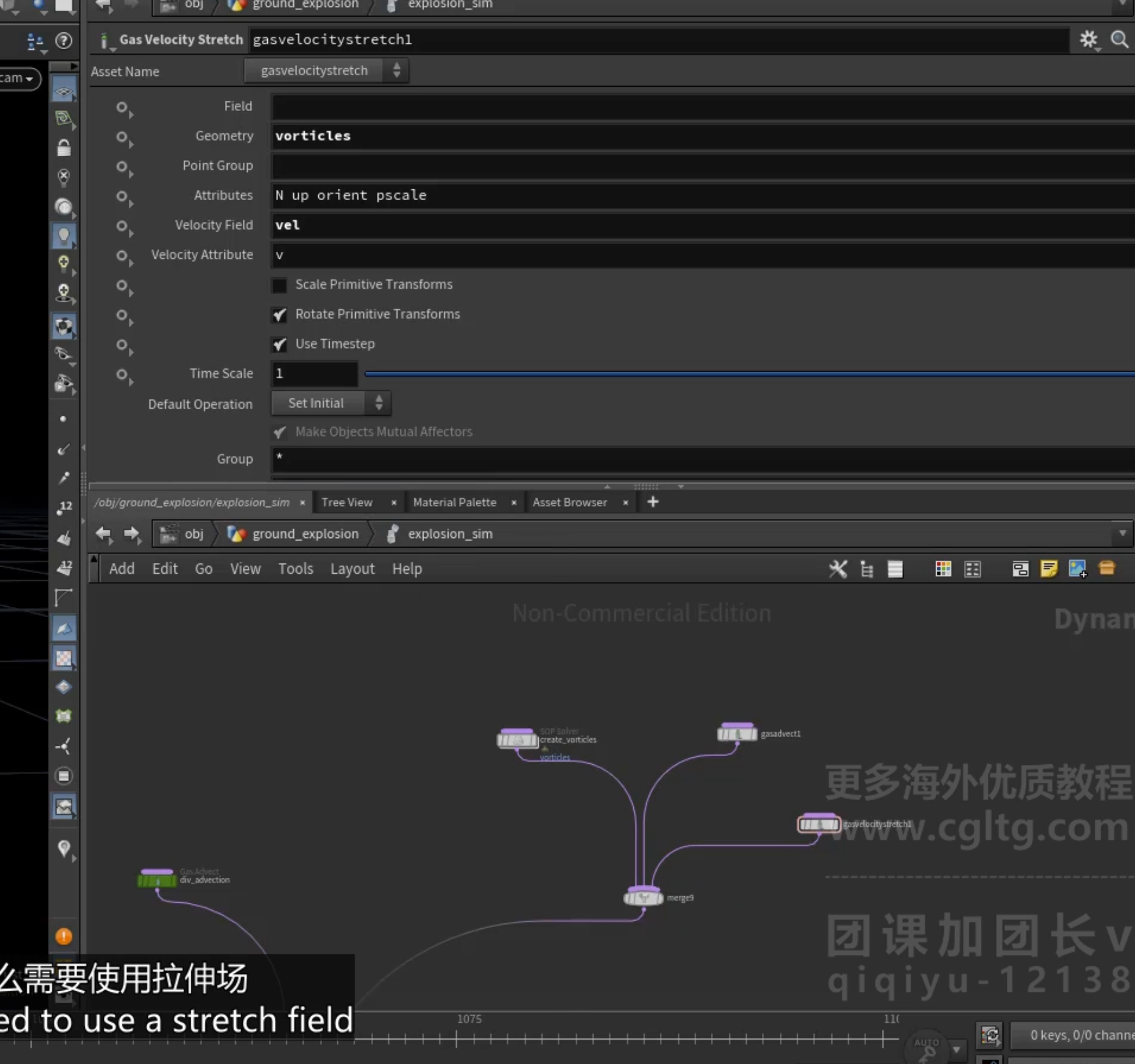Click the color palette grid icon

pos(942,569)
